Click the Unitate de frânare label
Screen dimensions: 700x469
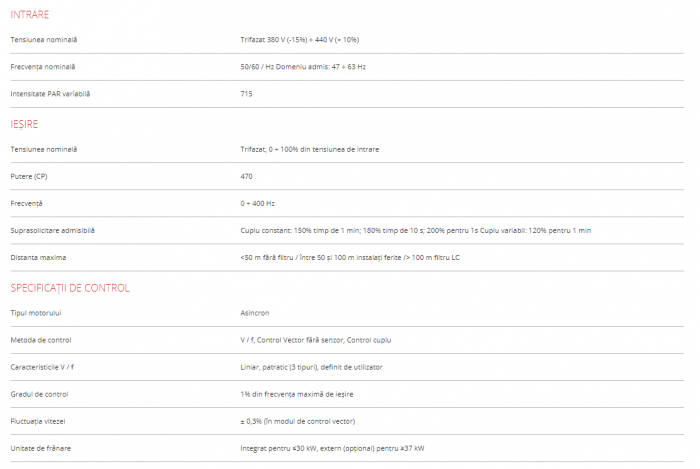point(41,448)
